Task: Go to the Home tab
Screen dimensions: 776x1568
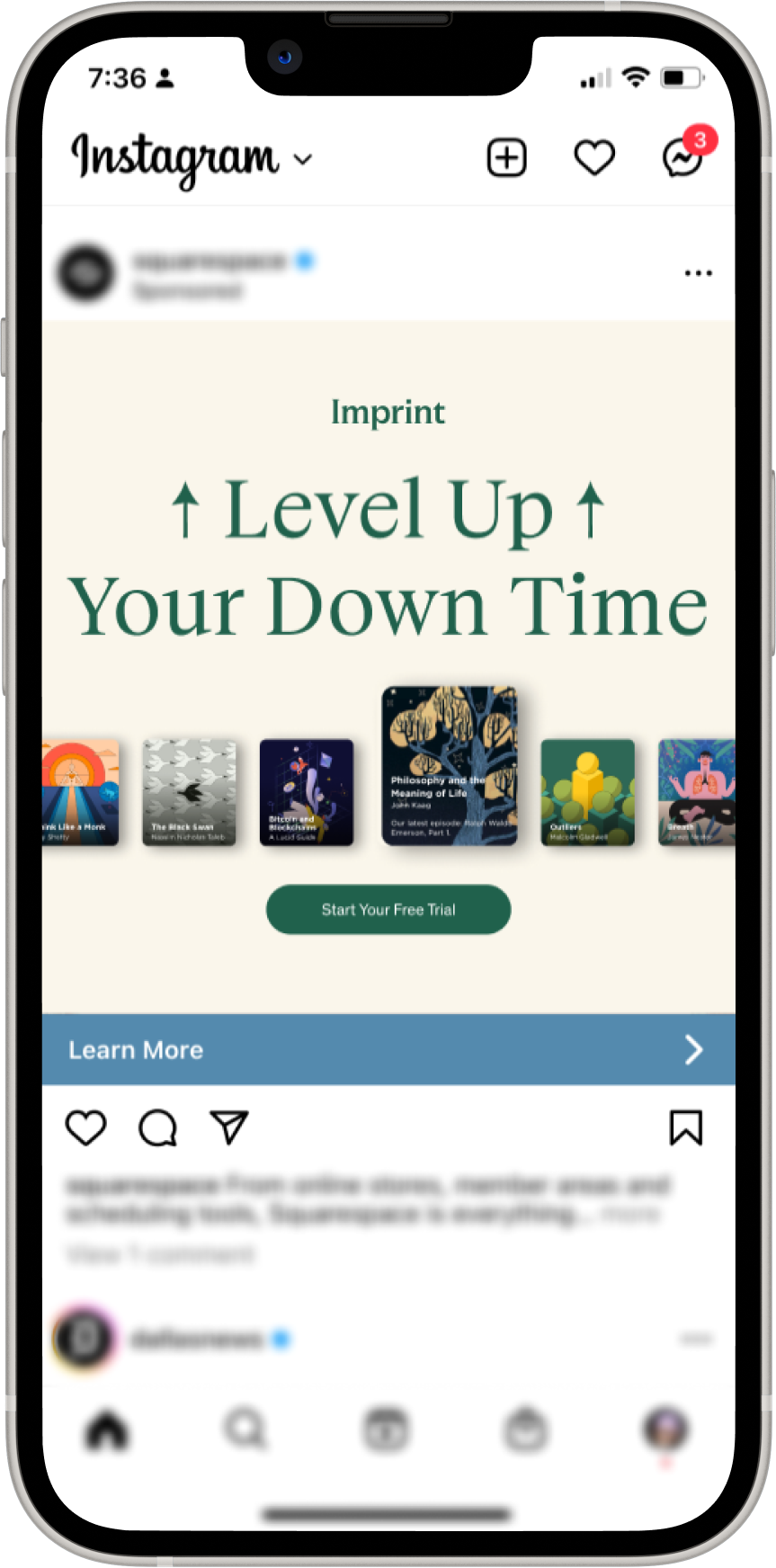Action: click(x=107, y=1430)
